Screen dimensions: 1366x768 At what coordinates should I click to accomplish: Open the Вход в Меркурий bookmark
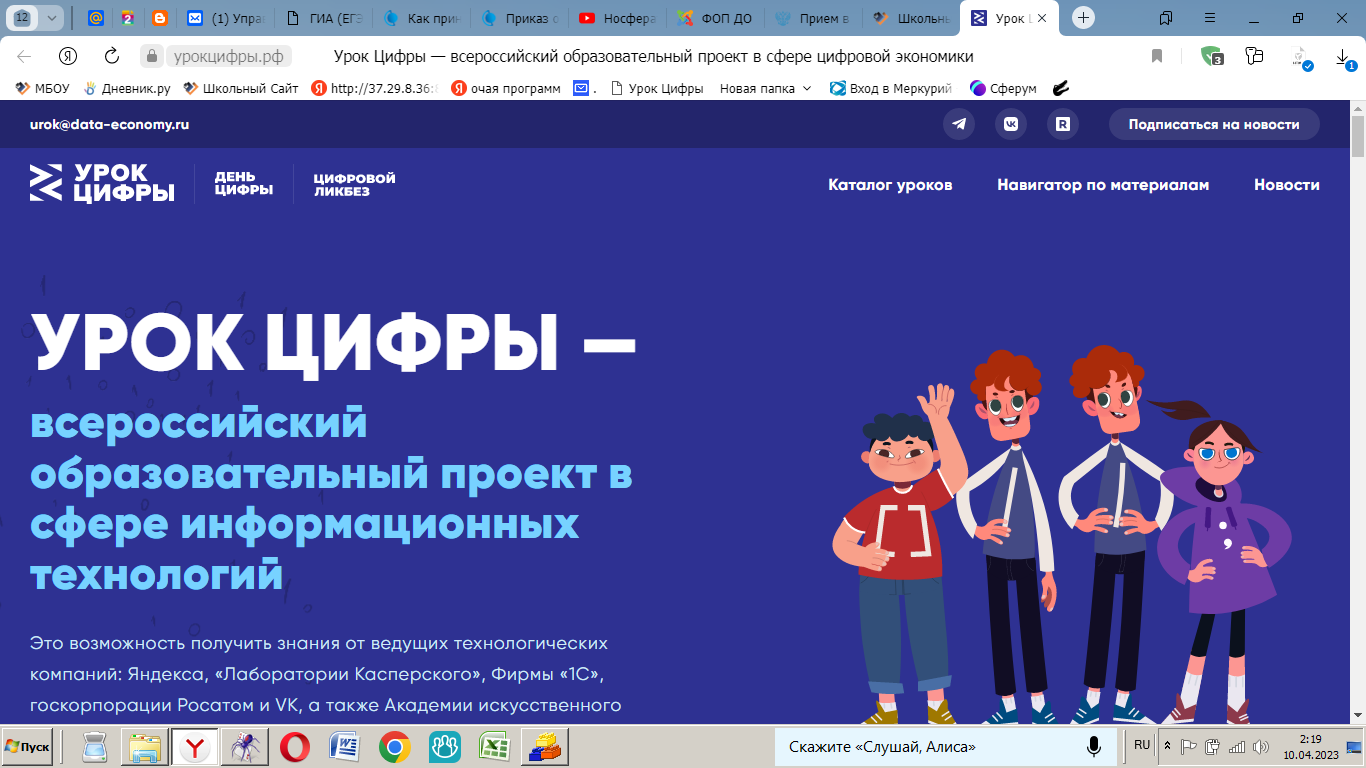[891, 88]
